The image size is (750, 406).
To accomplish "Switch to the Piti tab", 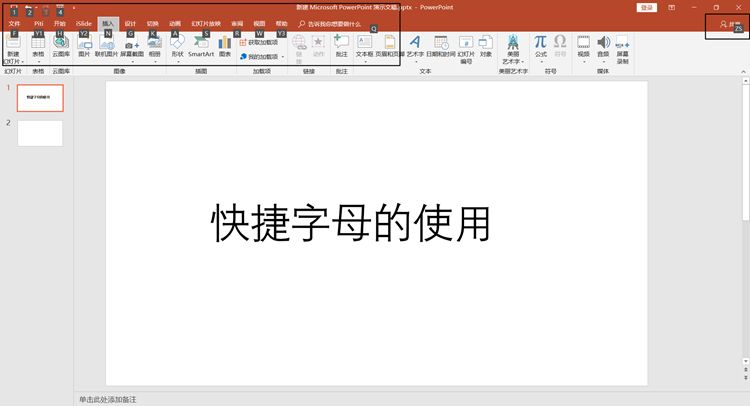I will click(x=39, y=23).
